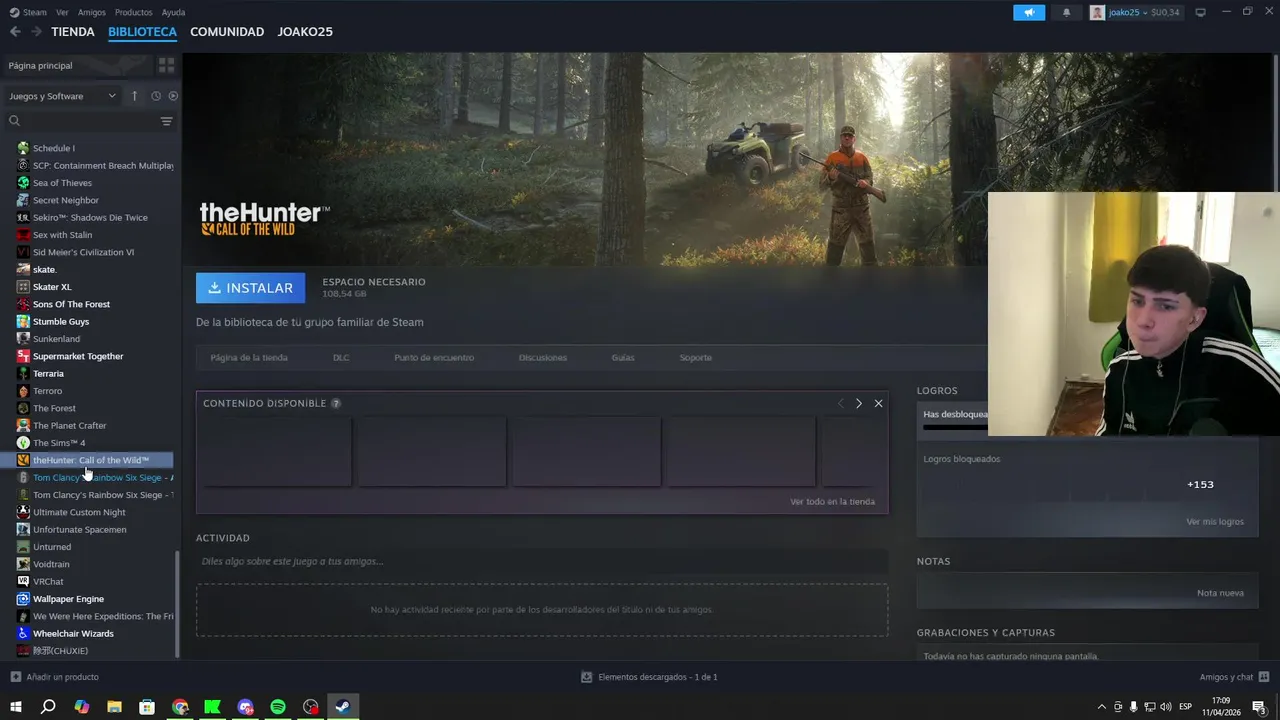Switch library to grid collections view
This screenshot has height=720, width=1280.
[166, 65]
